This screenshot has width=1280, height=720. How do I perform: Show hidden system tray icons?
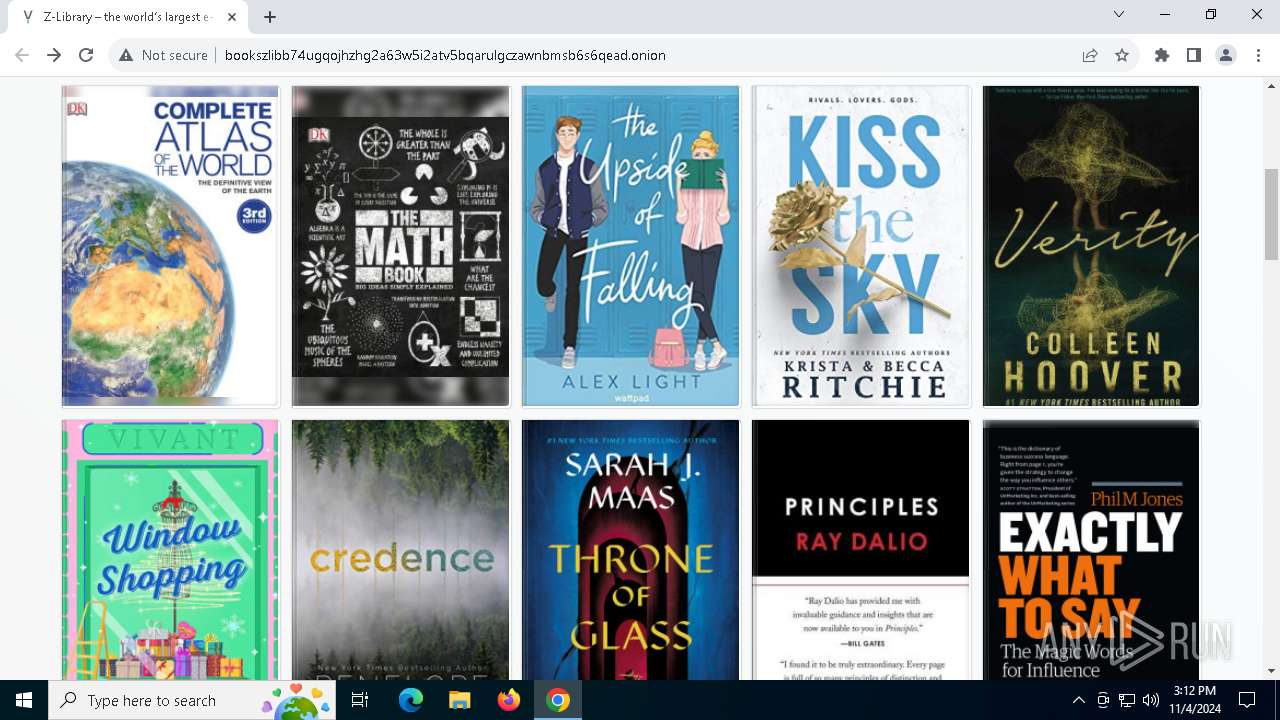coord(1078,700)
